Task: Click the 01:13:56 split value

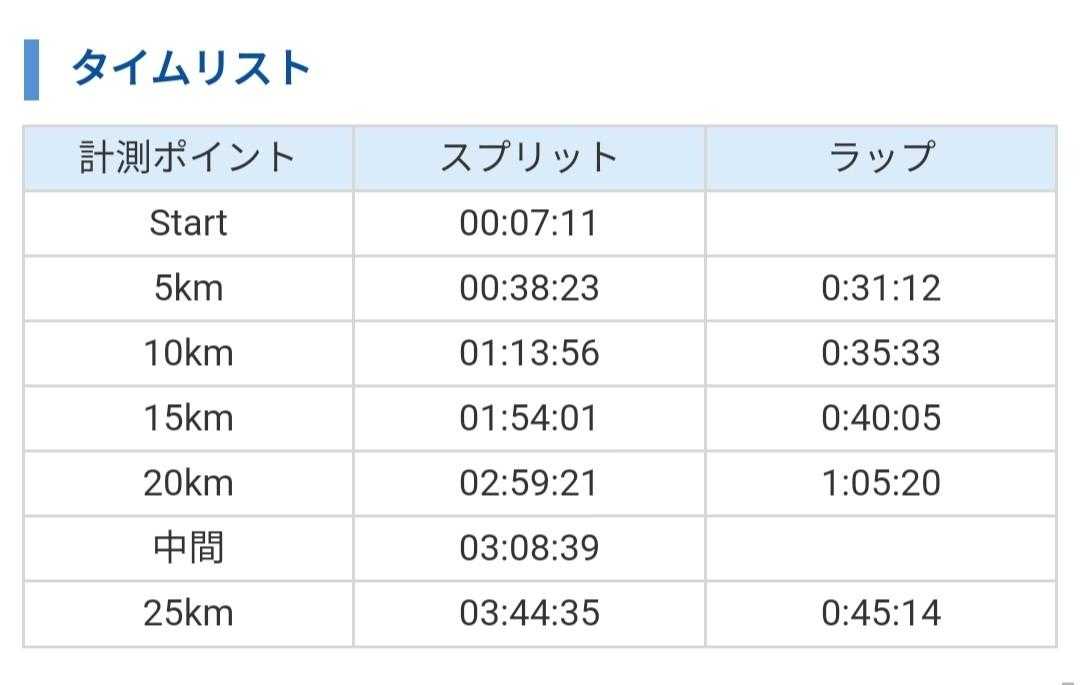Action: [x=529, y=353]
